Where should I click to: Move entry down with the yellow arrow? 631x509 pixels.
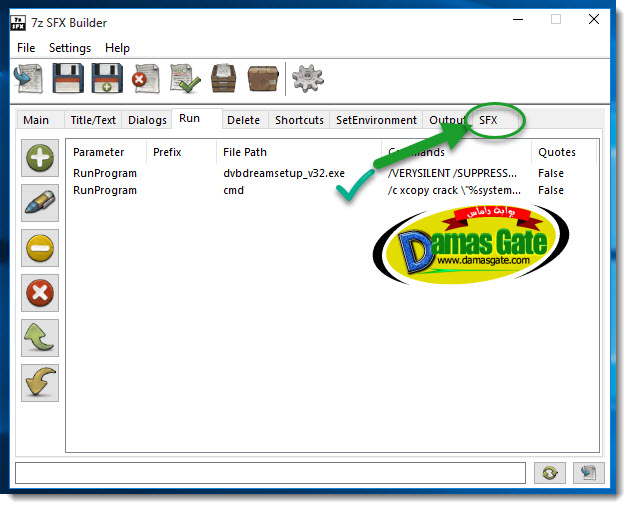pyautogui.click(x=40, y=383)
